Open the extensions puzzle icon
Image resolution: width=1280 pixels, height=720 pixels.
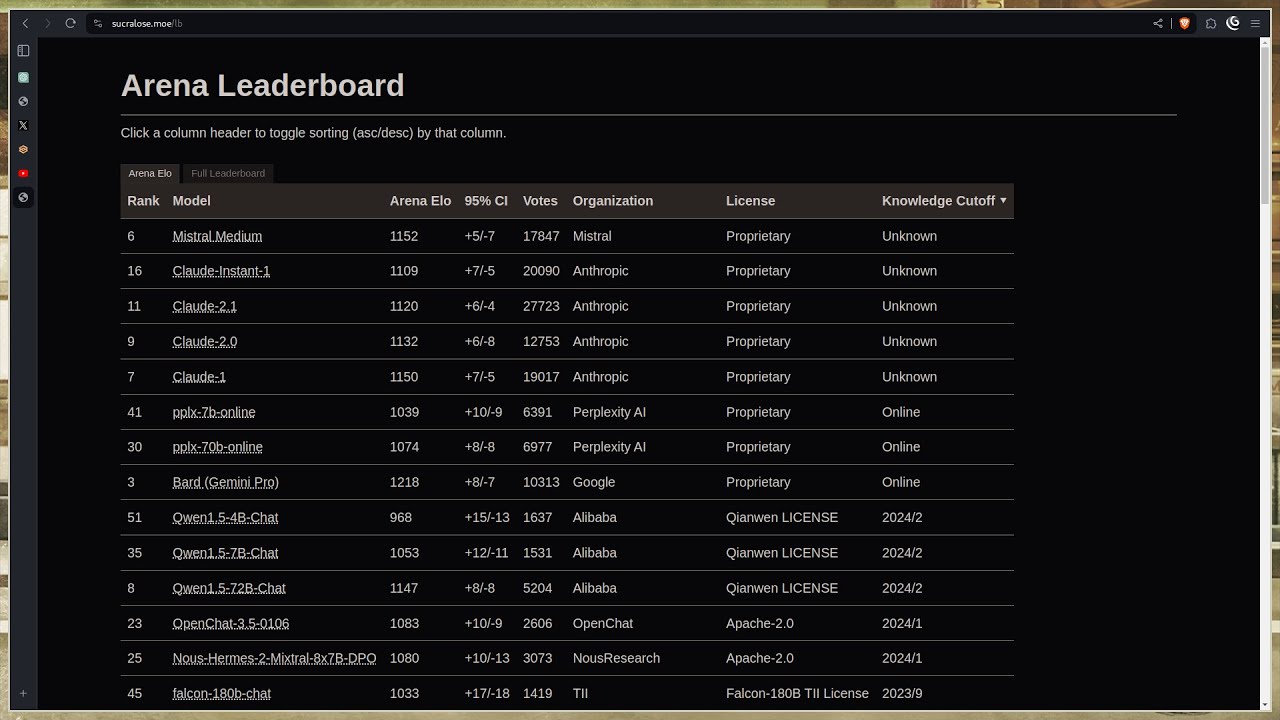1211,23
